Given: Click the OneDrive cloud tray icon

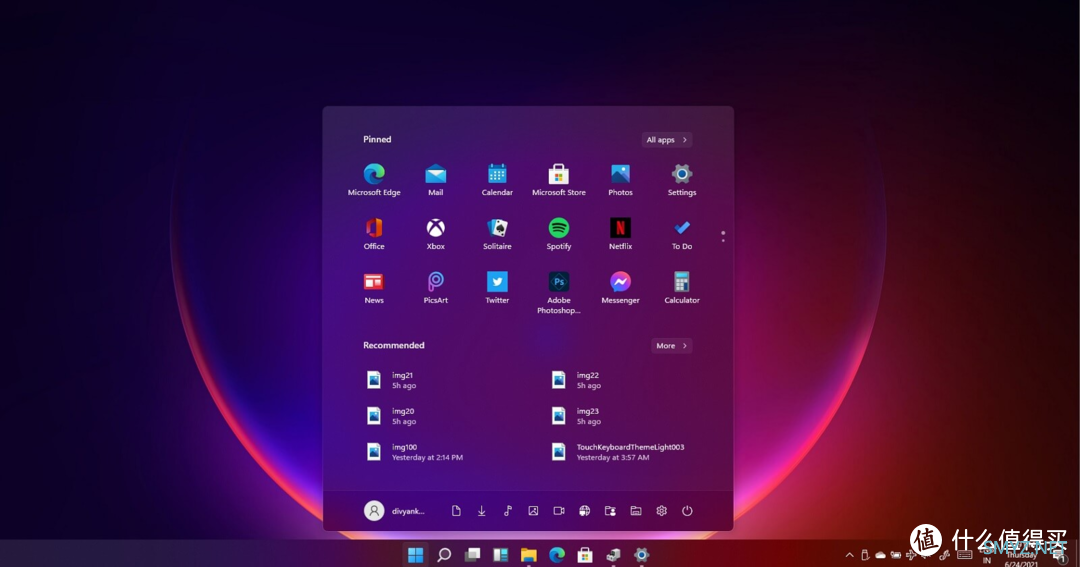Looking at the screenshot, I should coord(880,555).
